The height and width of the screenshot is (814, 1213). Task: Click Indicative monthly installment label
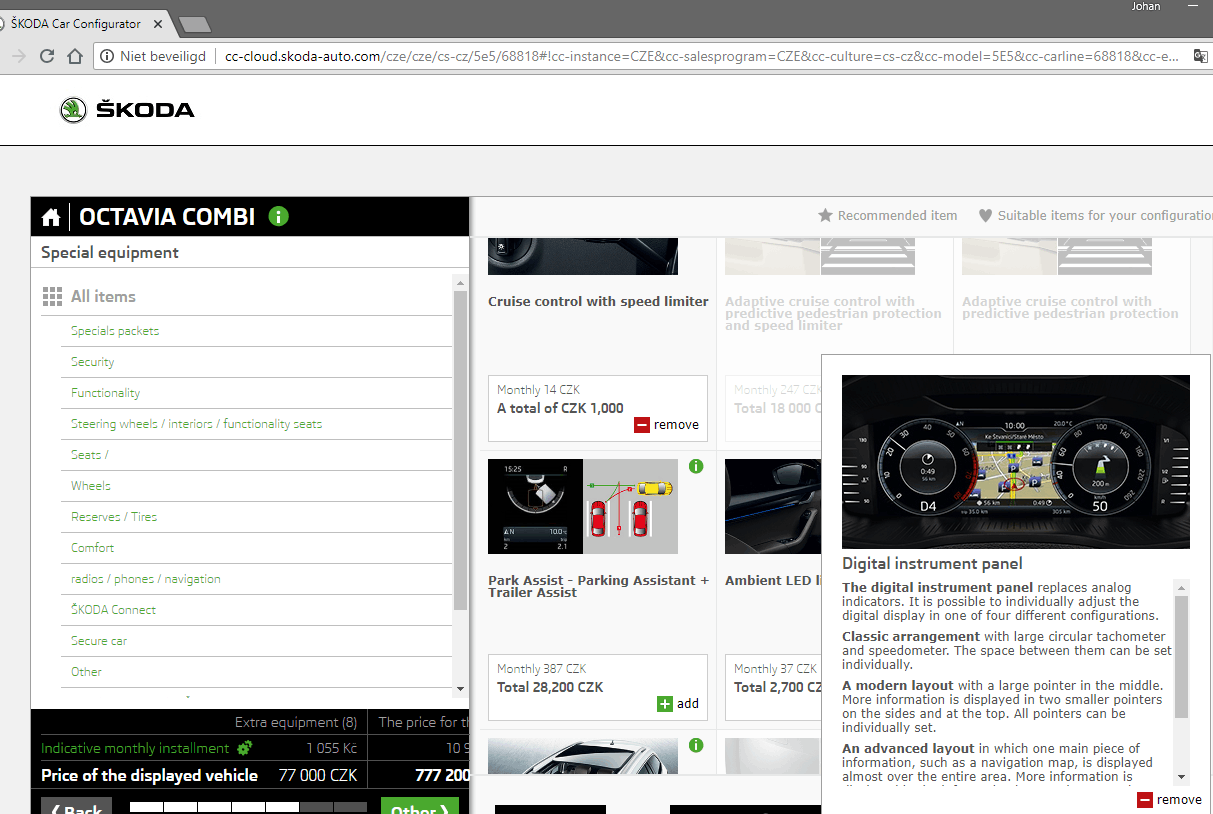135,748
